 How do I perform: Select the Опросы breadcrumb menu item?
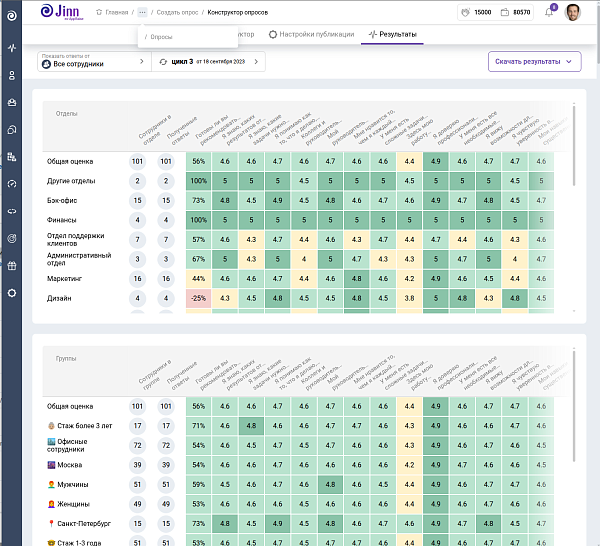(161, 37)
